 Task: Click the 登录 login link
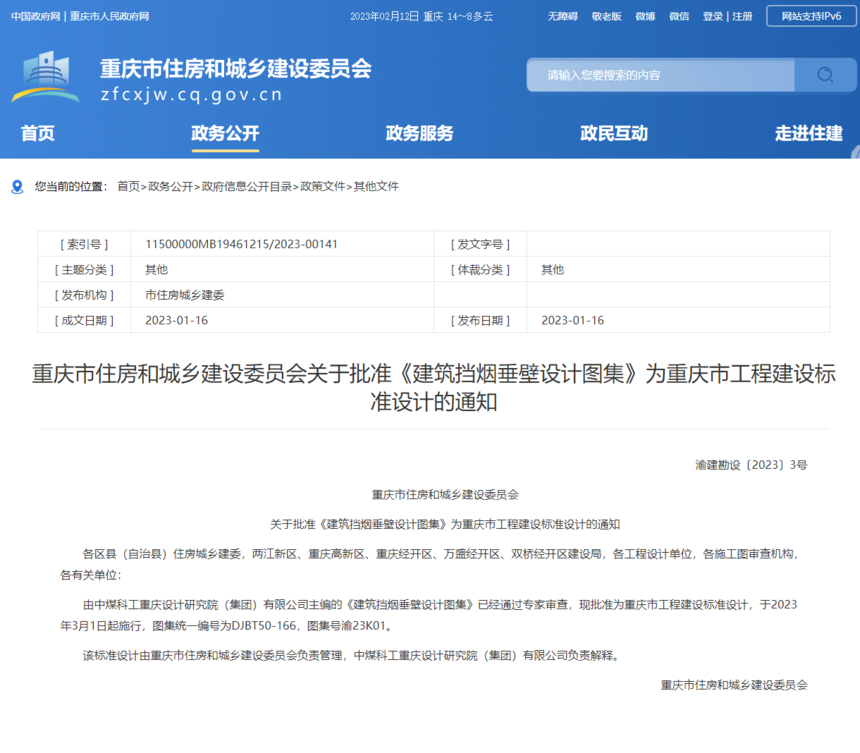[x=713, y=16]
